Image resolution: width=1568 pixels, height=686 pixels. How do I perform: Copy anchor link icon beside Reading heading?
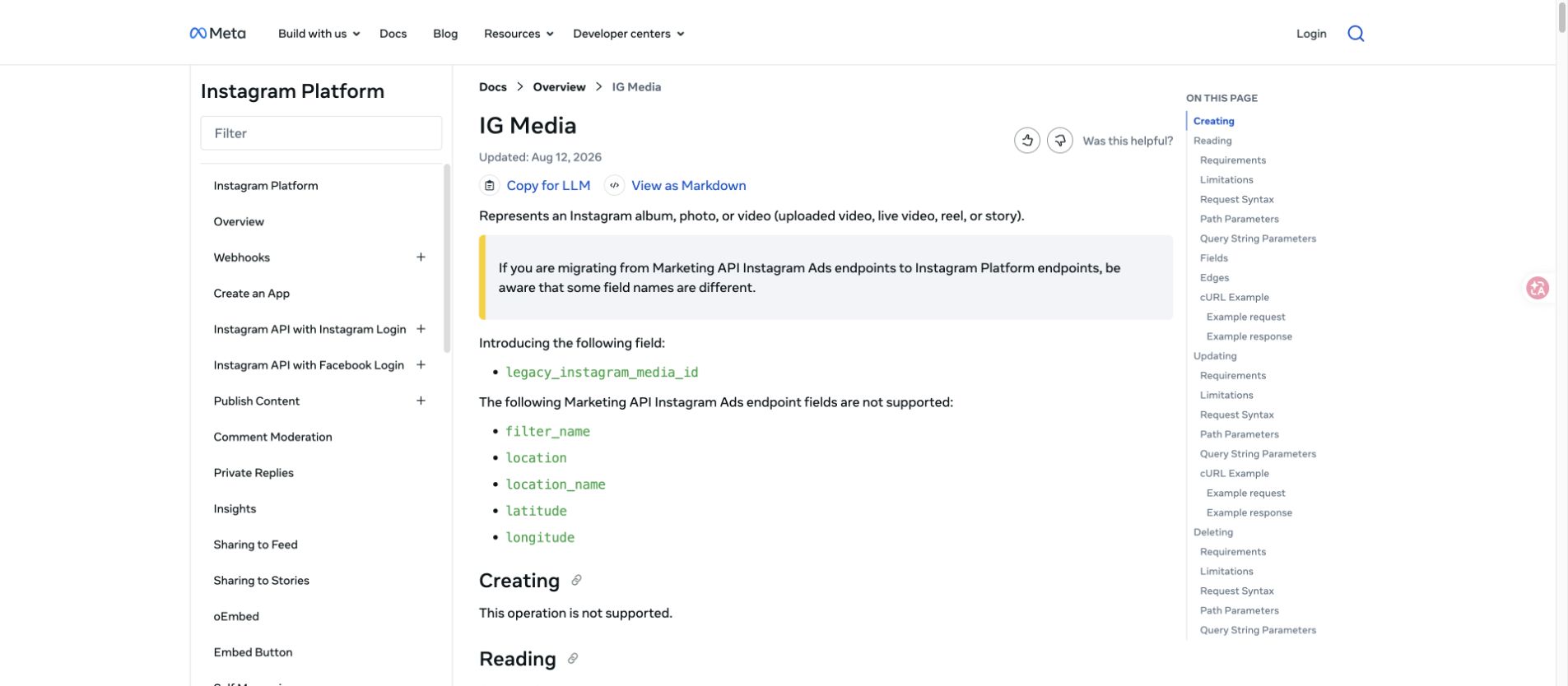pyautogui.click(x=573, y=658)
